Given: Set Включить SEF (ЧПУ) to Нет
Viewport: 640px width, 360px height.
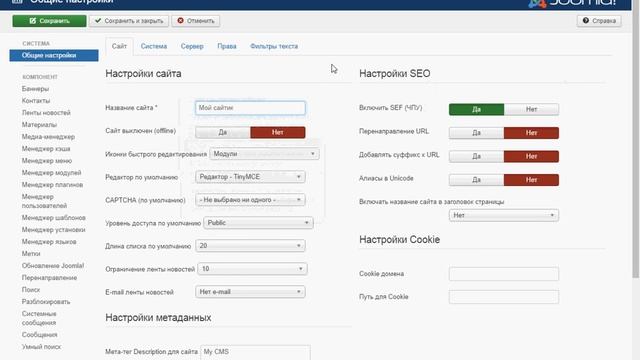Looking at the screenshot, I should (x=531, y=109).
